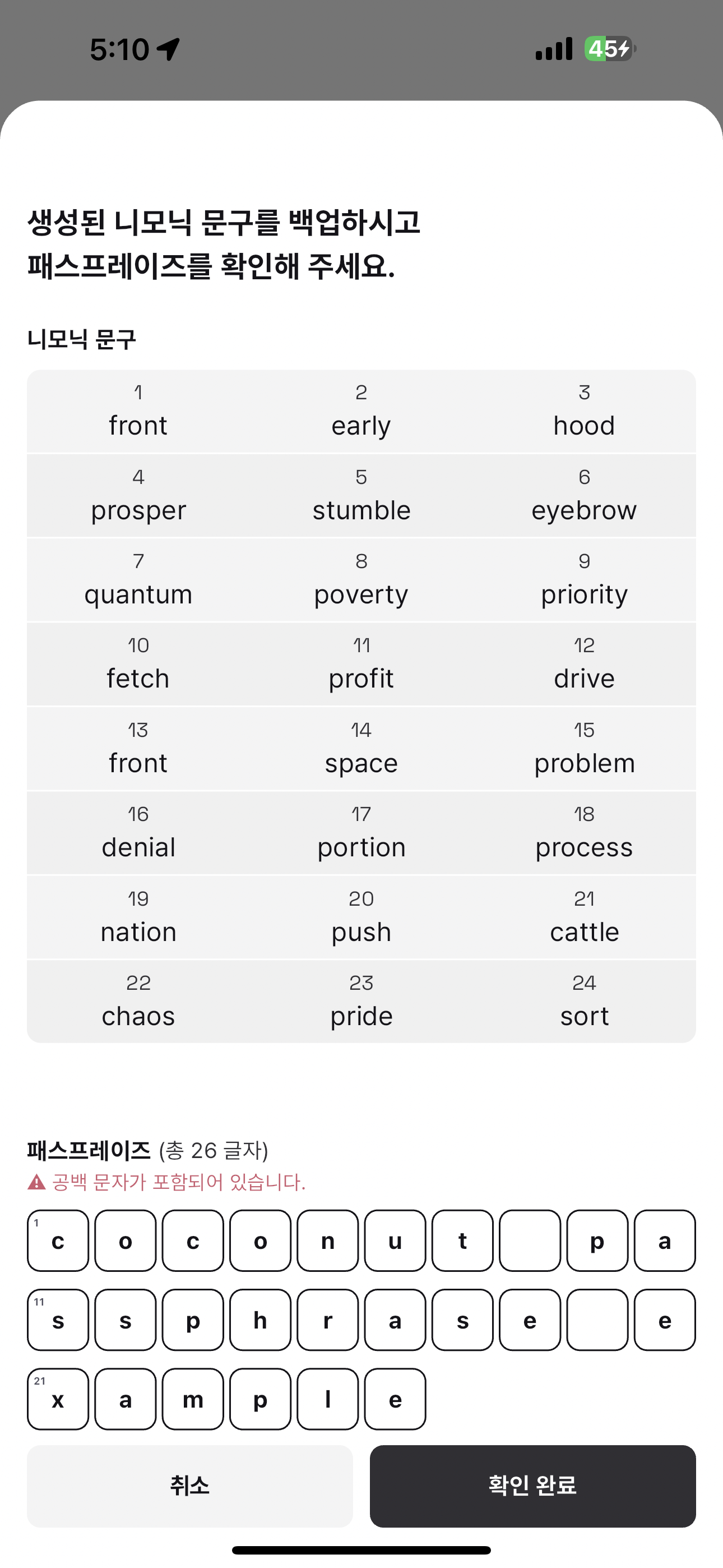The height and width of the screenshot is (1568, 723).
Task: Tap the red warning triangle icon
Action: pos(36,1182)
